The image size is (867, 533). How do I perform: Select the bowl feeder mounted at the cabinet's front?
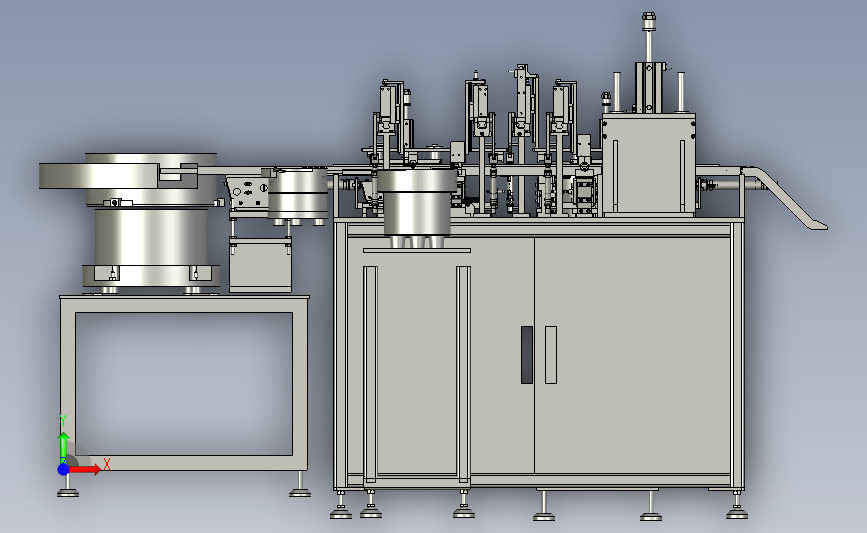pos(417,208)
